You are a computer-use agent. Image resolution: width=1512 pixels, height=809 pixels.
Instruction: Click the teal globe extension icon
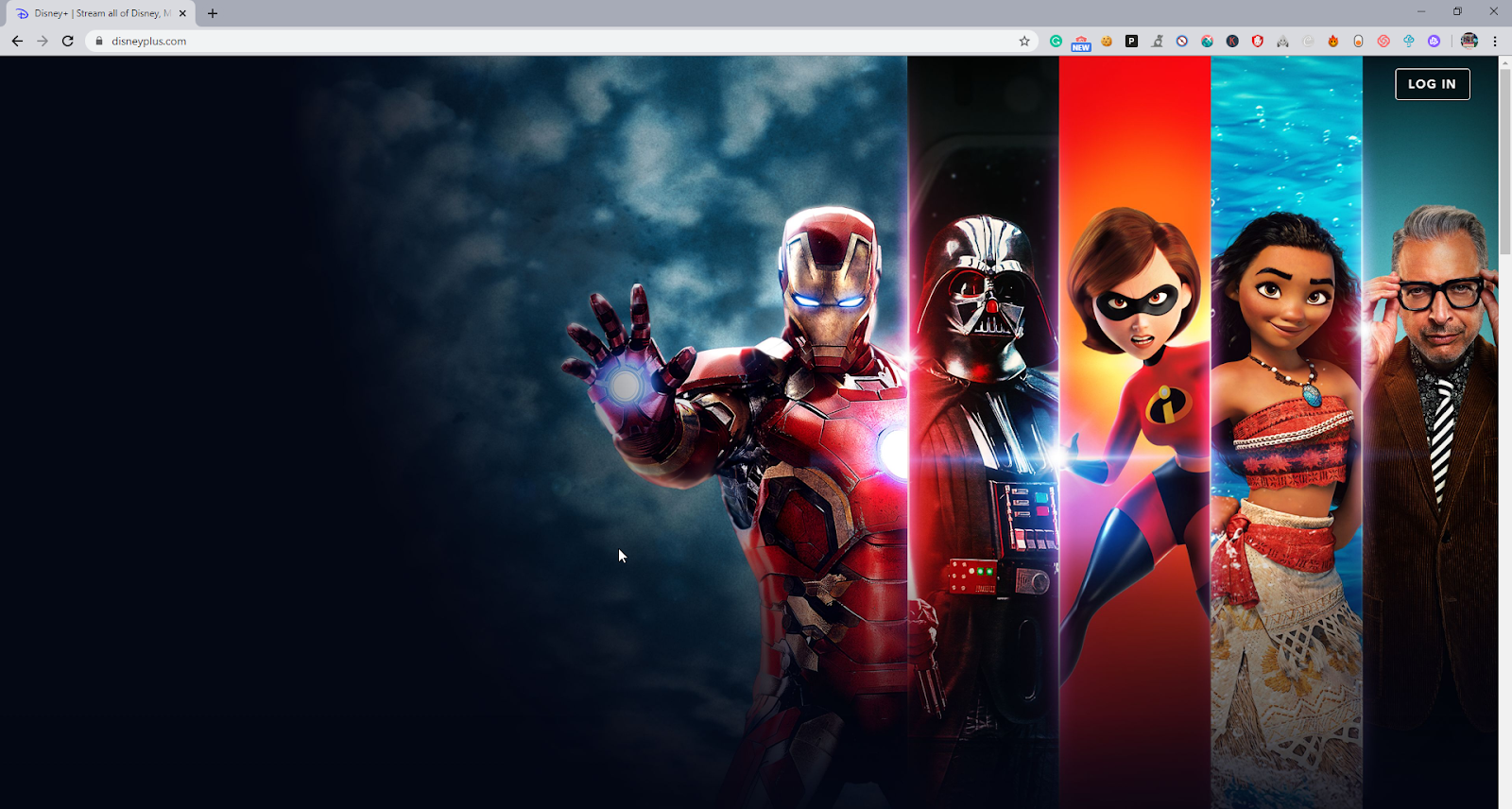(x=1207, y=41)
